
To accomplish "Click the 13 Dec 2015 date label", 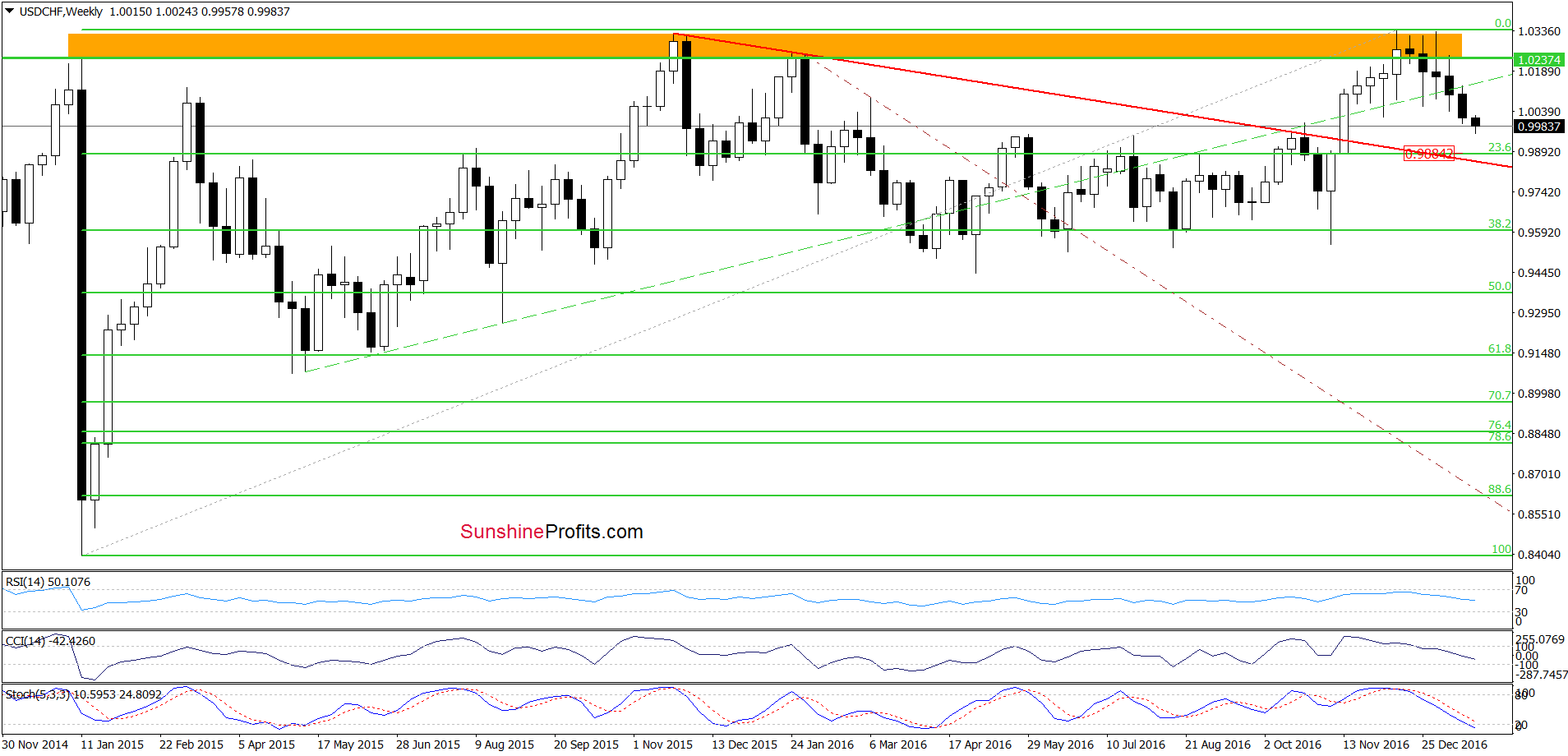I will click(745, 744).
